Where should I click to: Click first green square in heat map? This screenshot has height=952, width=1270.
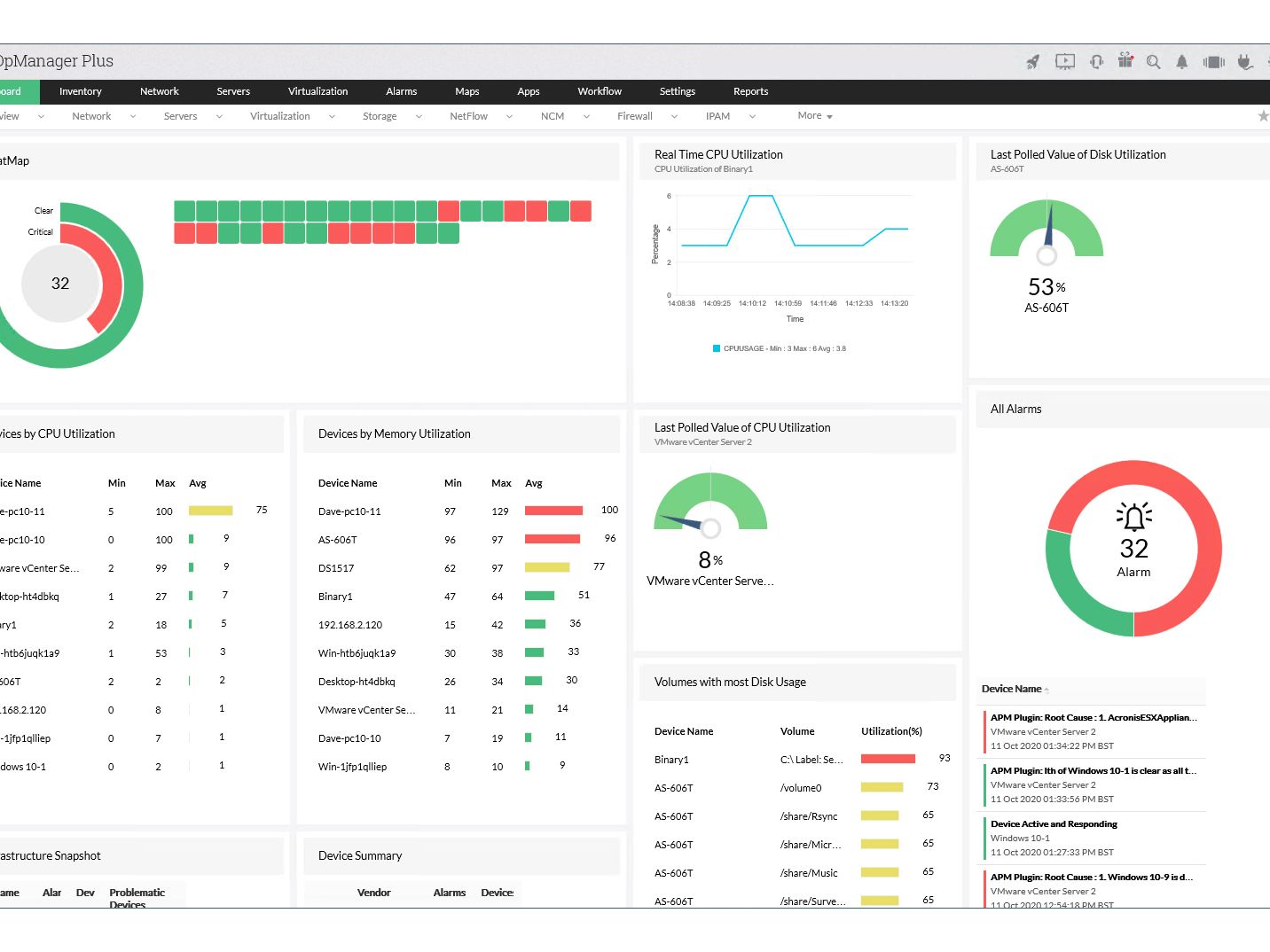[x=184, y=211]
